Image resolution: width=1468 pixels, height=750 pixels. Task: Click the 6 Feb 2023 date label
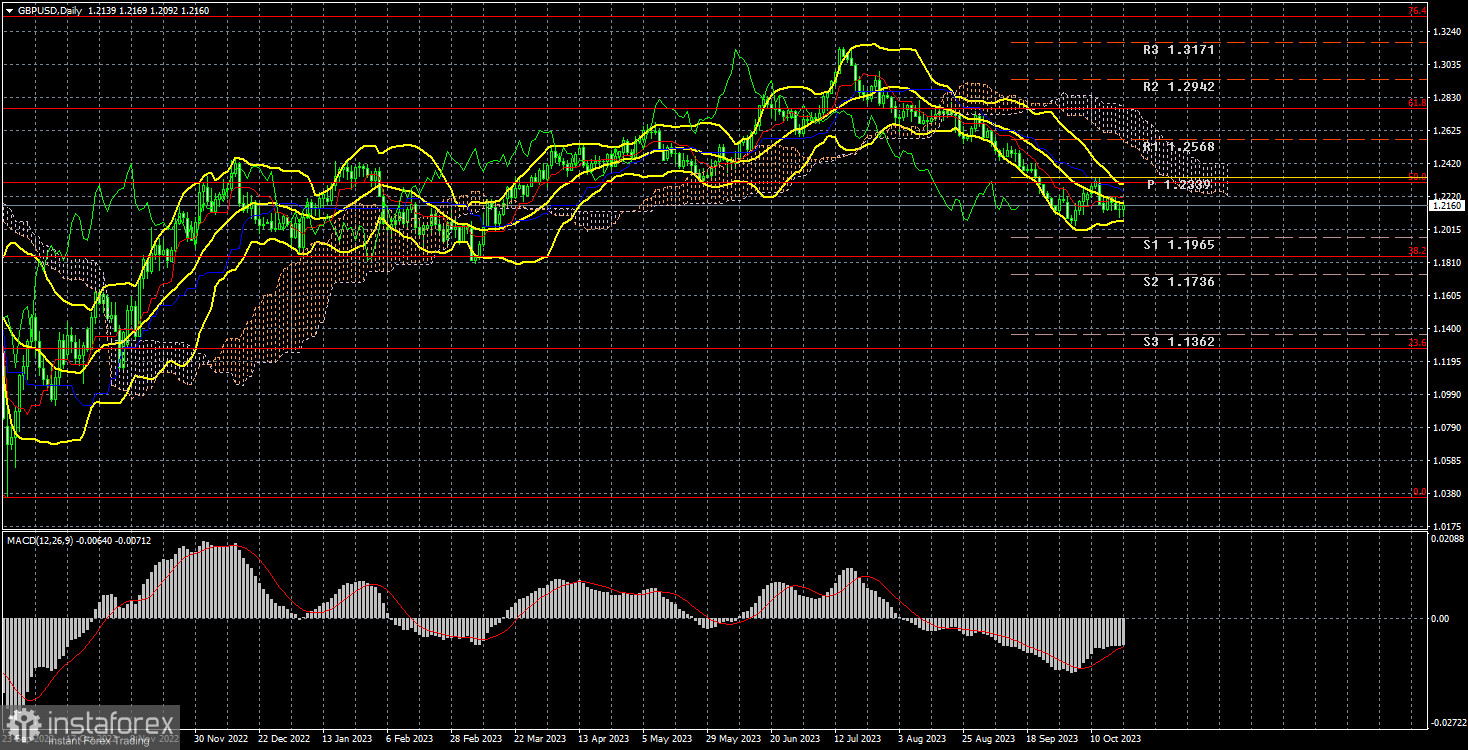pos(412,739)
